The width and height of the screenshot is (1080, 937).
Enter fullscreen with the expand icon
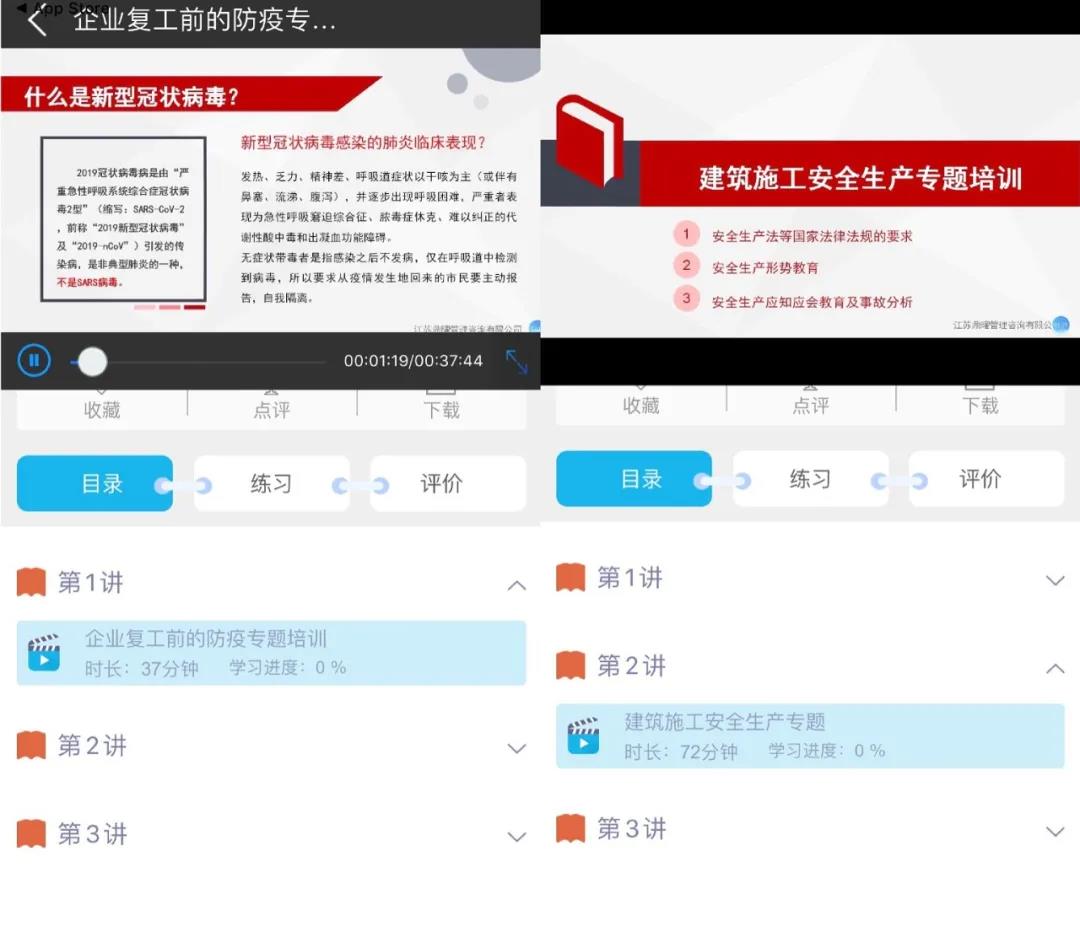click(516, 361)
